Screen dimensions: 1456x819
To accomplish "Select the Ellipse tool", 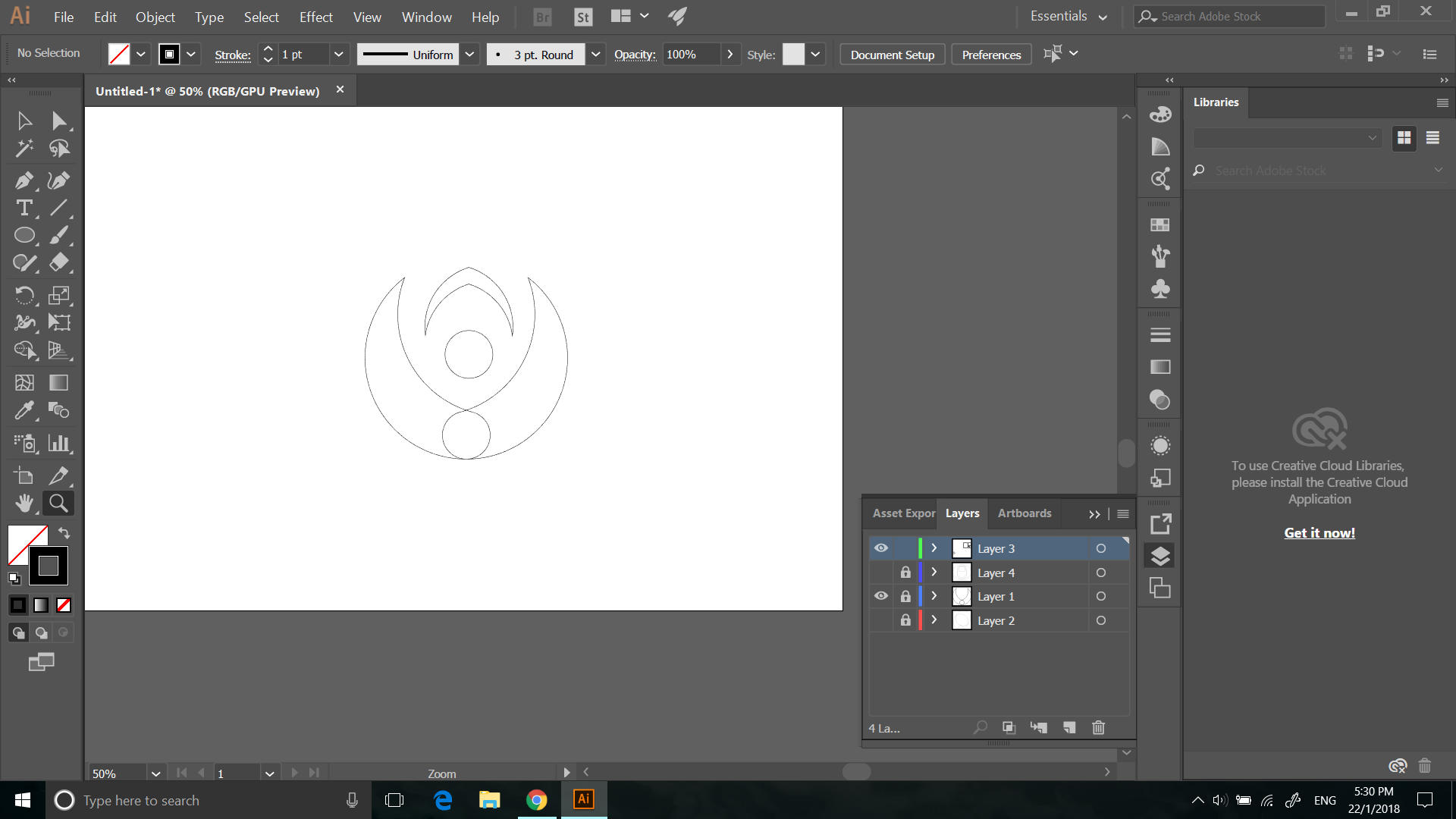I will pos(25,235).
